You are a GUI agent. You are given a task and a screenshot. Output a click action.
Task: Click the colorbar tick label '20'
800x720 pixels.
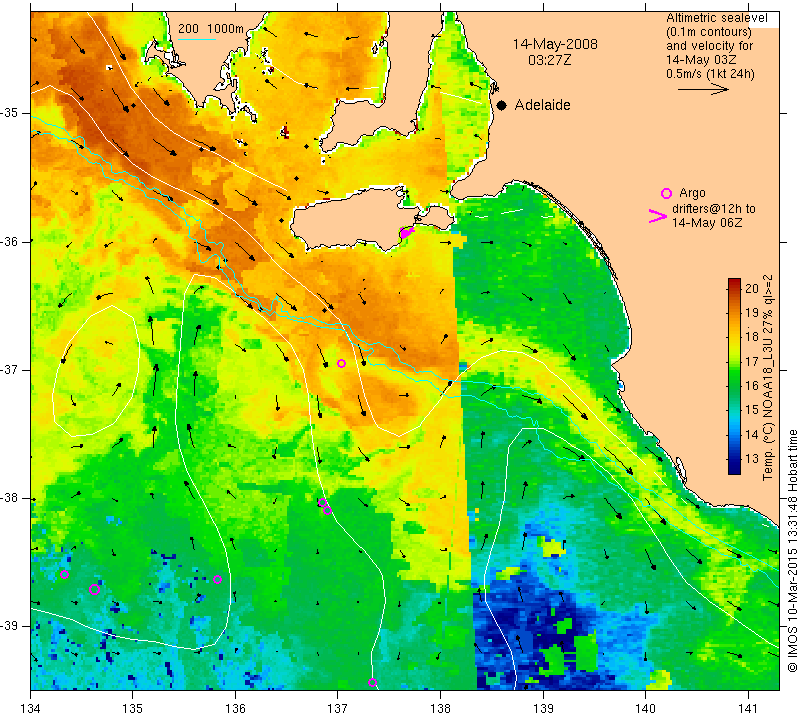pos(752,288)
